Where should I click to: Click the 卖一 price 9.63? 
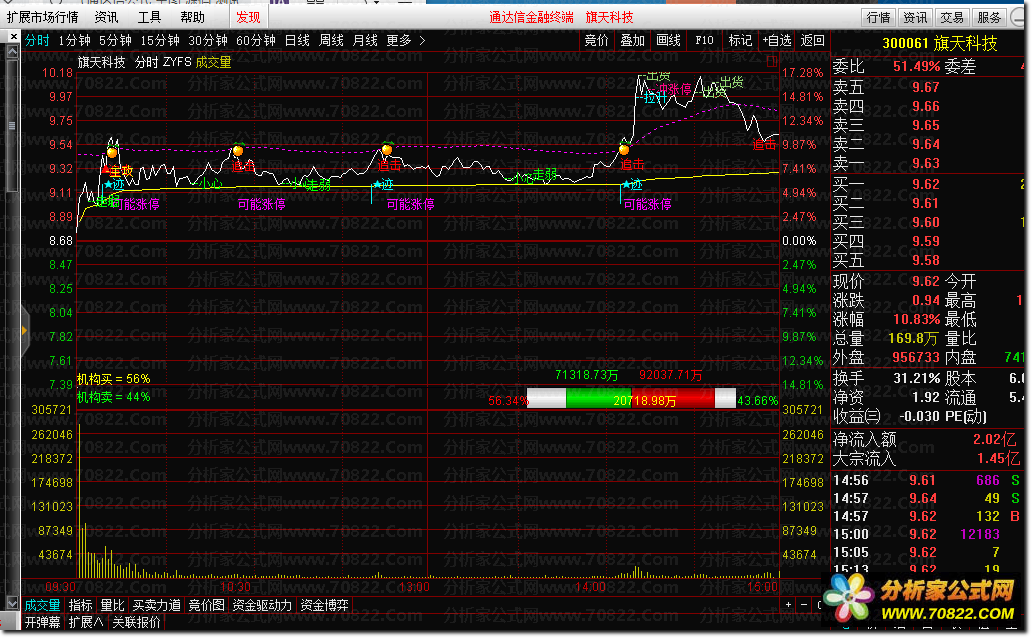click(x=926, y=163)
